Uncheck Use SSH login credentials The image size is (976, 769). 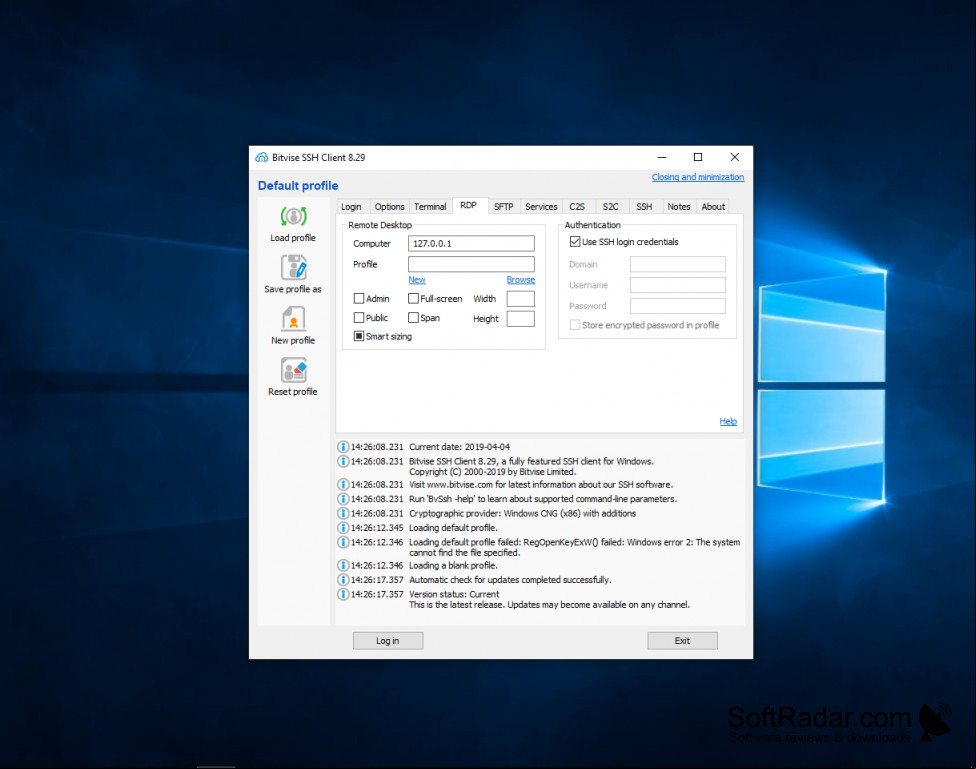click(575, 242)
